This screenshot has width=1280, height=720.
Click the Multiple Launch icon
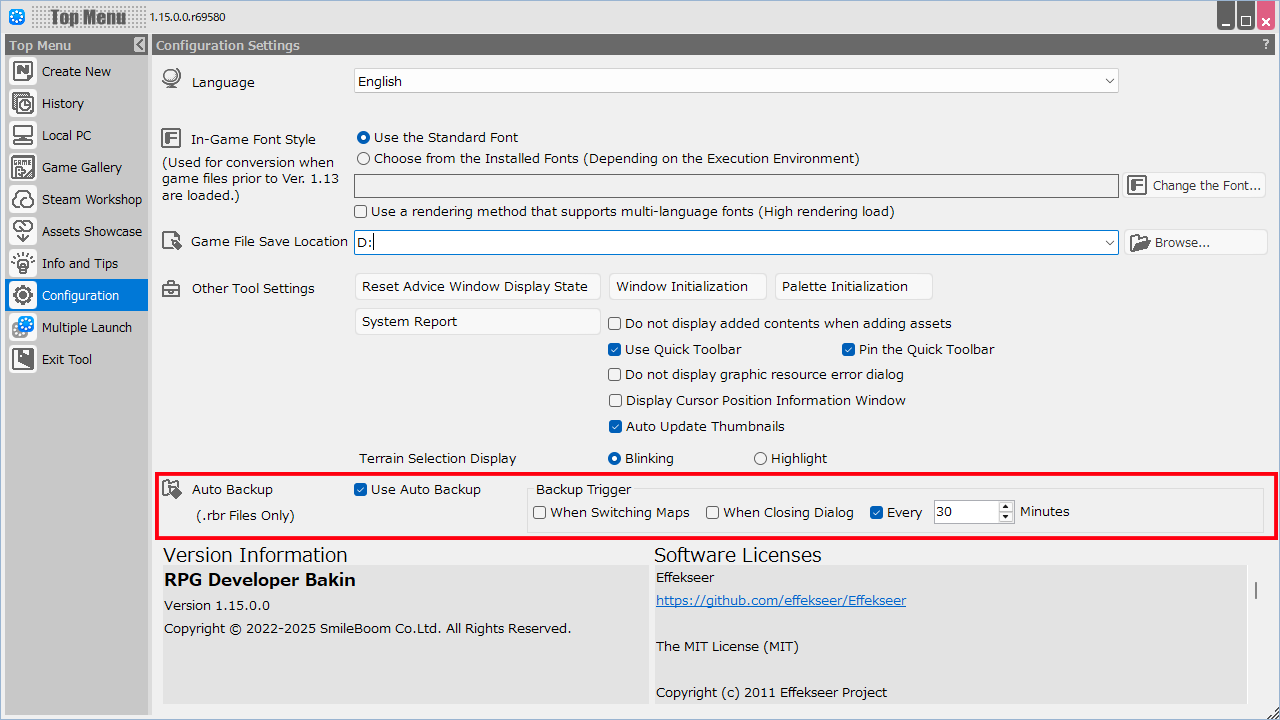23,328
